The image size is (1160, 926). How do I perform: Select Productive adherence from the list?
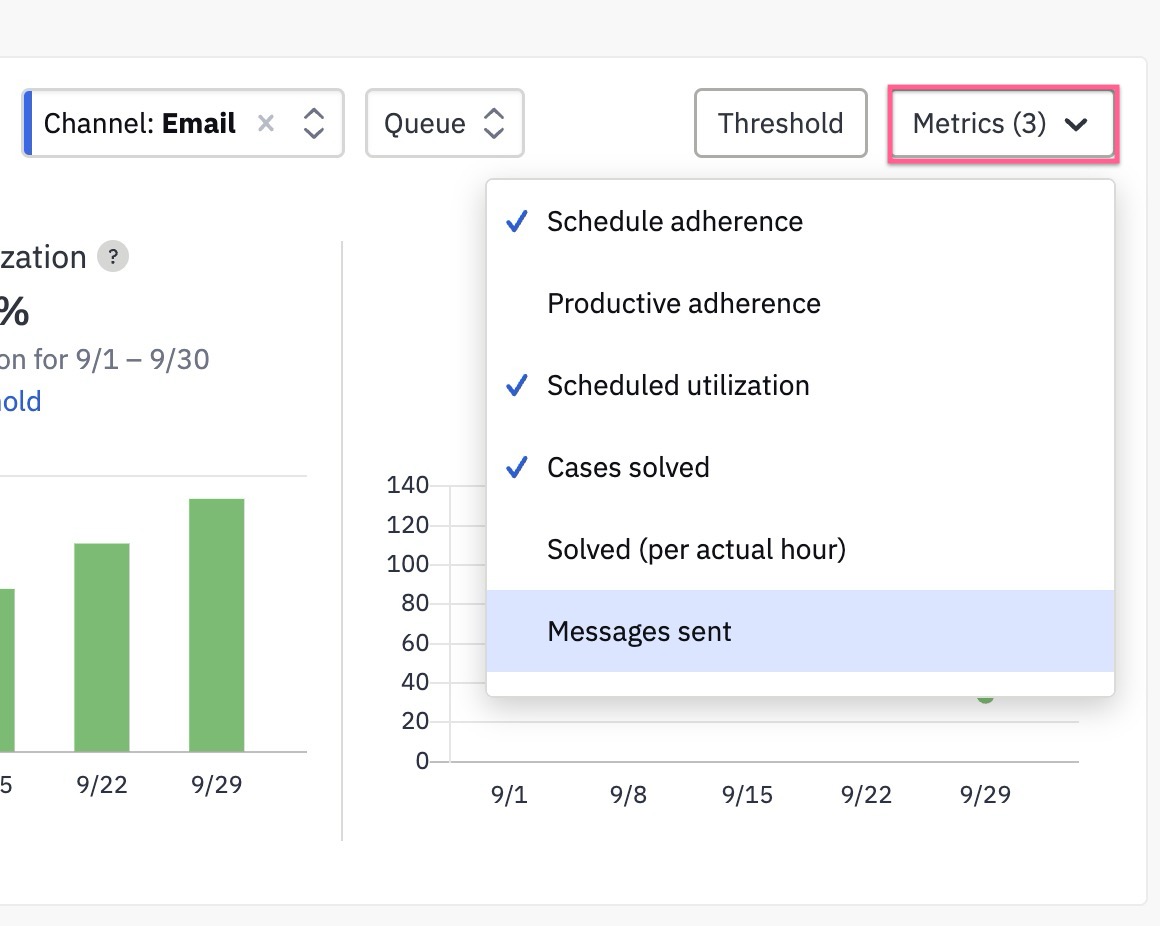point(800,303)
